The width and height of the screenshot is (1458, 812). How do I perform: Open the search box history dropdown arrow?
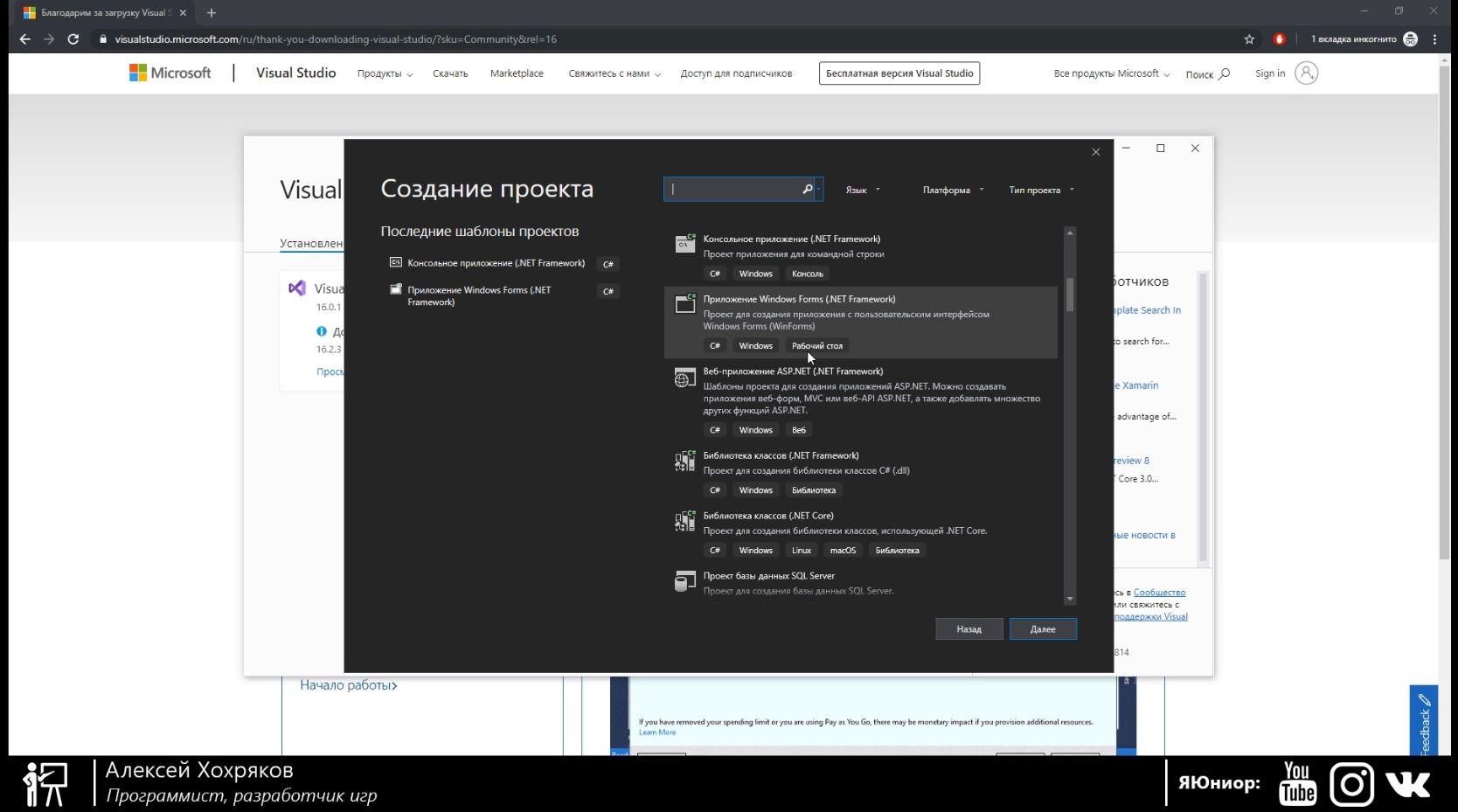(x=818, y=189)
